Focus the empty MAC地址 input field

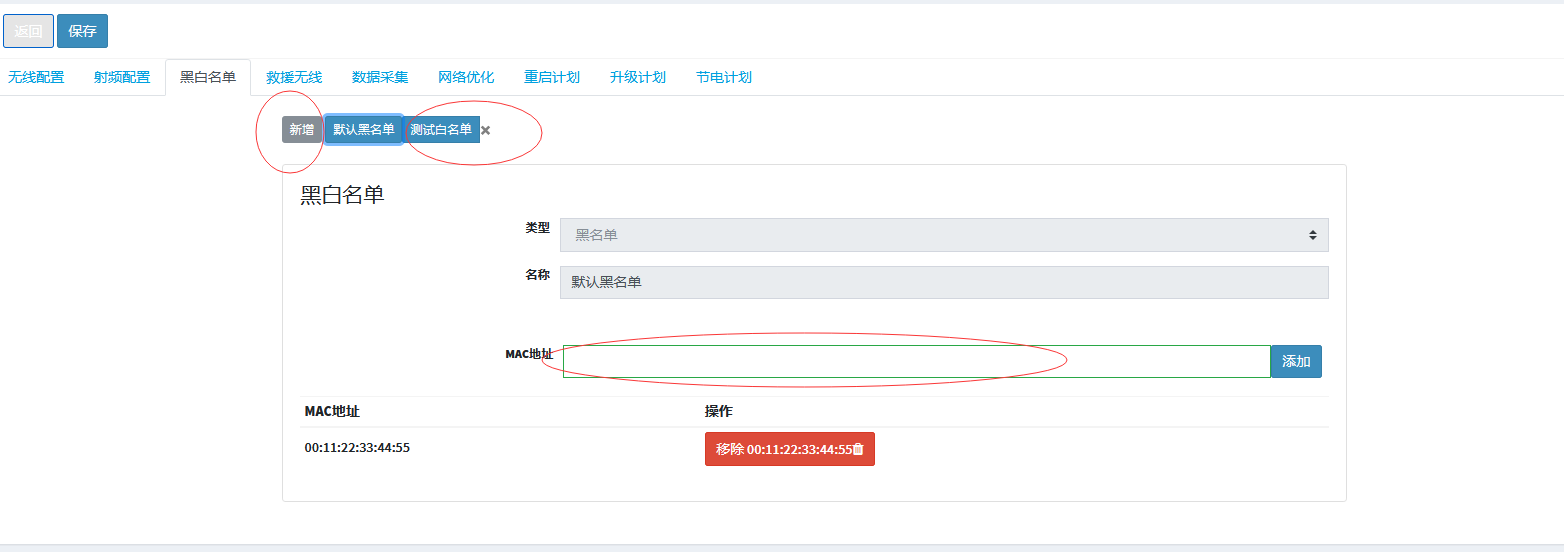pyautogui.click(x=916, y=361)
